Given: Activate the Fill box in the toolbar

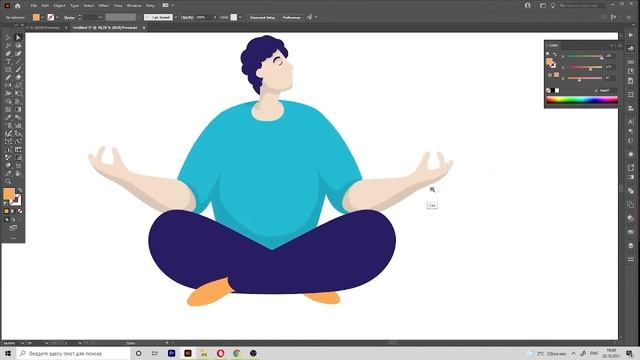Looking at the screenshot, I should pyautogui.click(x=9, y=194).
